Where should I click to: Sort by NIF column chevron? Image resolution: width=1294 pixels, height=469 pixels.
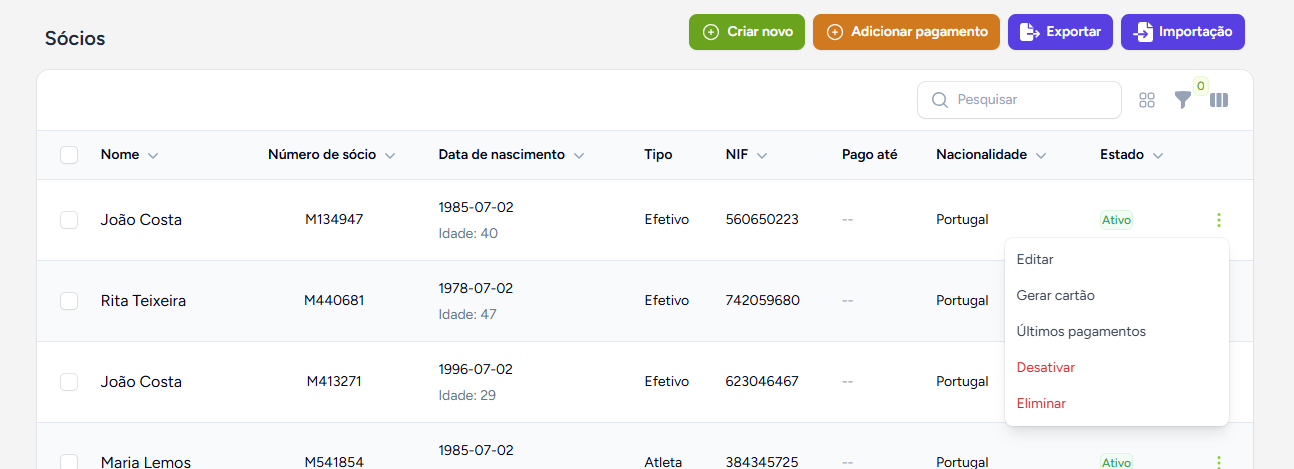click(762, 156)
